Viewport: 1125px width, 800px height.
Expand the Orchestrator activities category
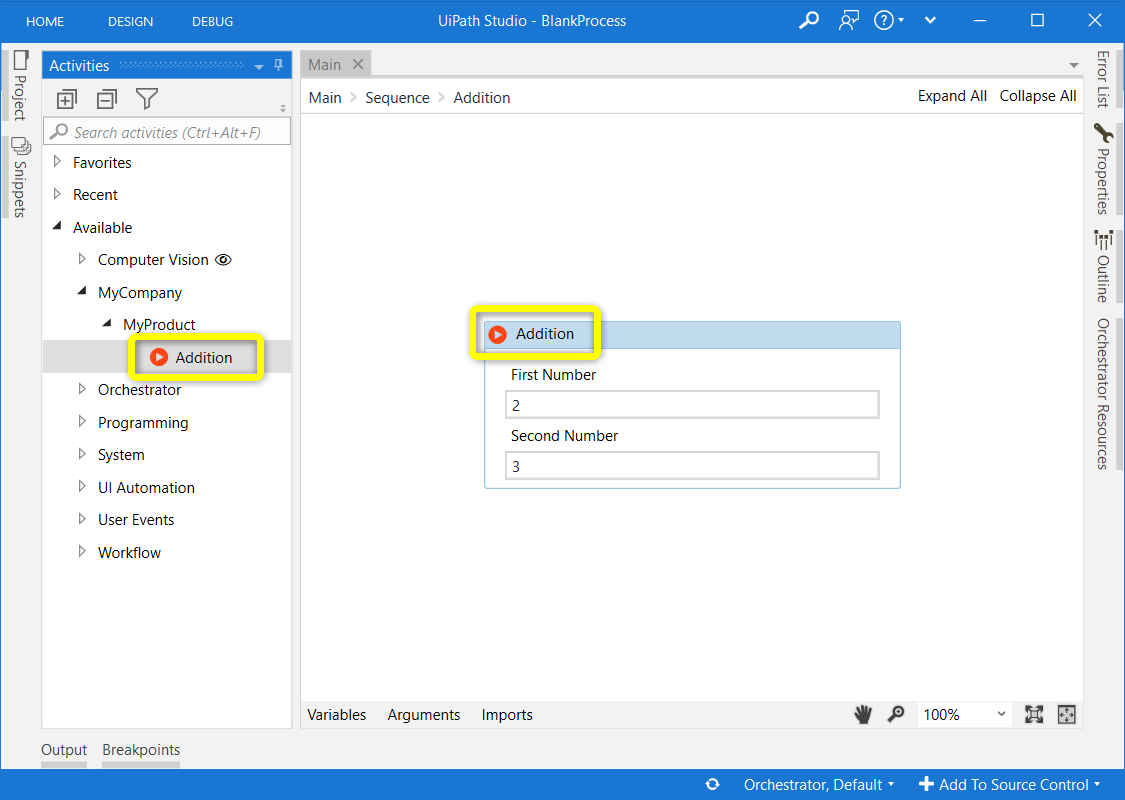[x=83, y=389]
